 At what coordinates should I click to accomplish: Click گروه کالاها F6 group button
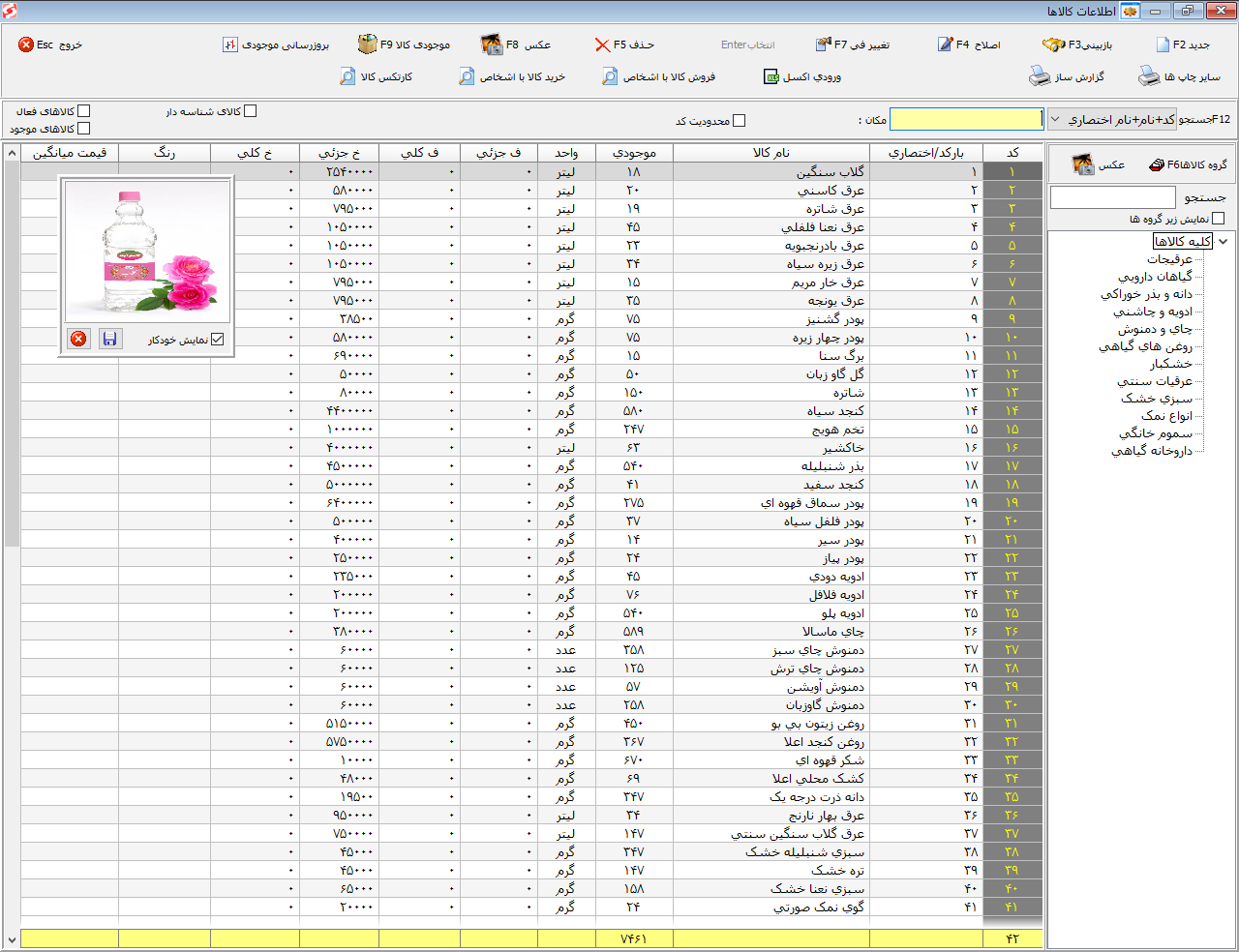click(1188, 164)
